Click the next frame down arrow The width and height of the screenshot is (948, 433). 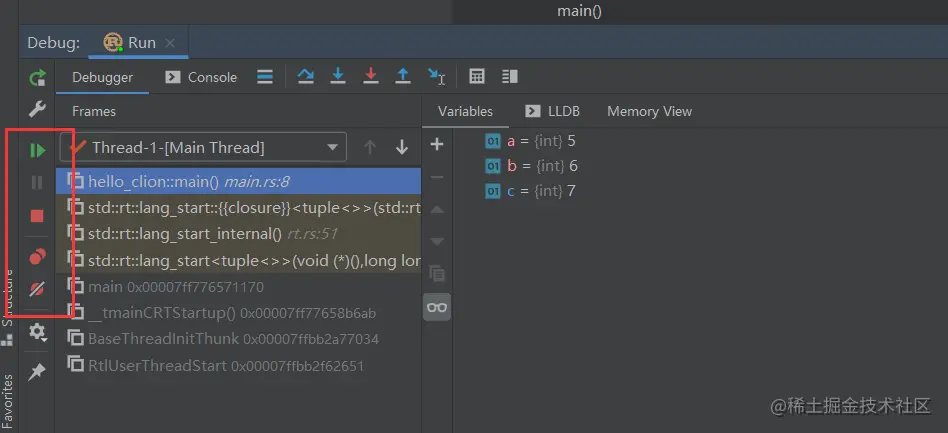402,148
